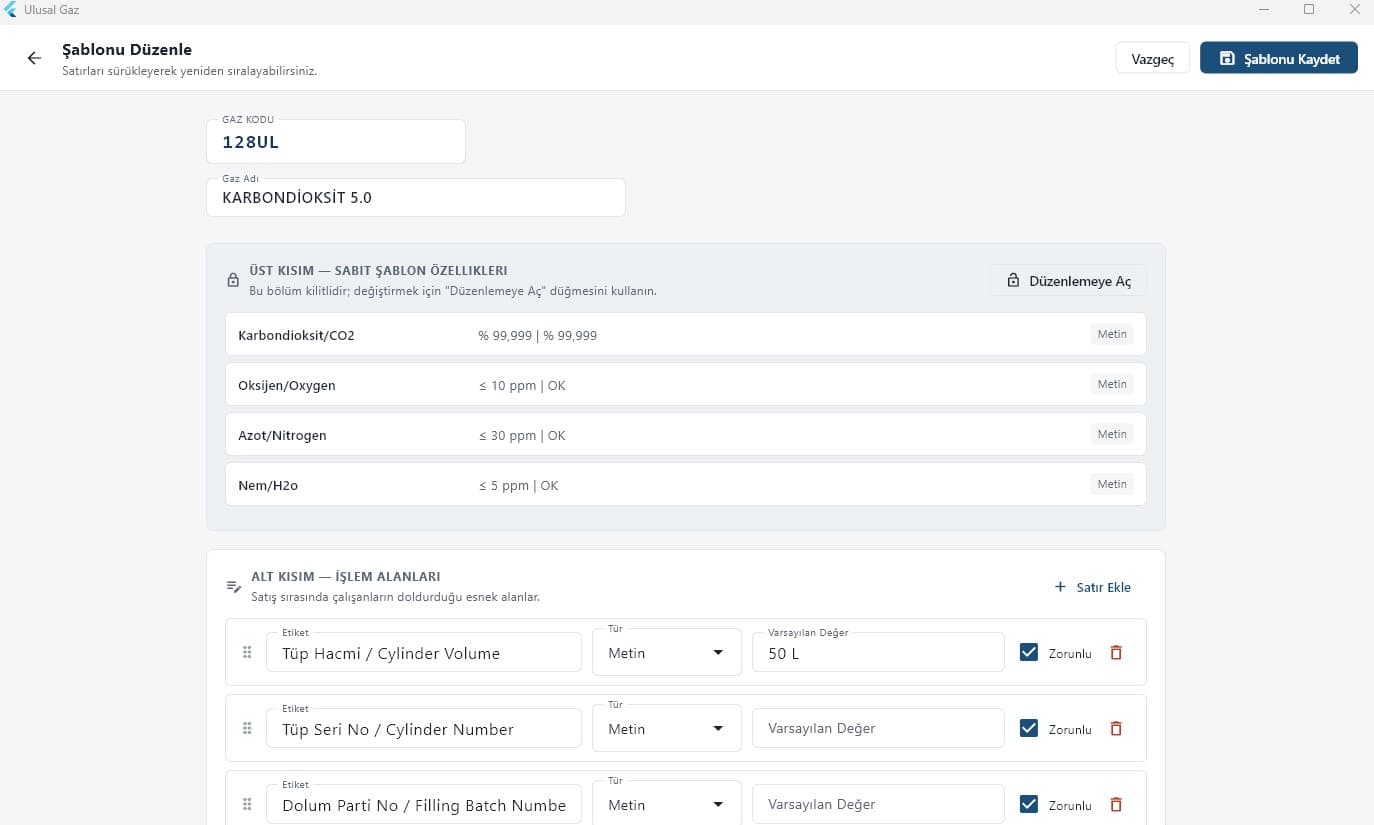The height and width of the screenshot is (825, 1374).
Task: Open Tür dropdown for Dolum Parti No row
Action: (x=667, y=803)
